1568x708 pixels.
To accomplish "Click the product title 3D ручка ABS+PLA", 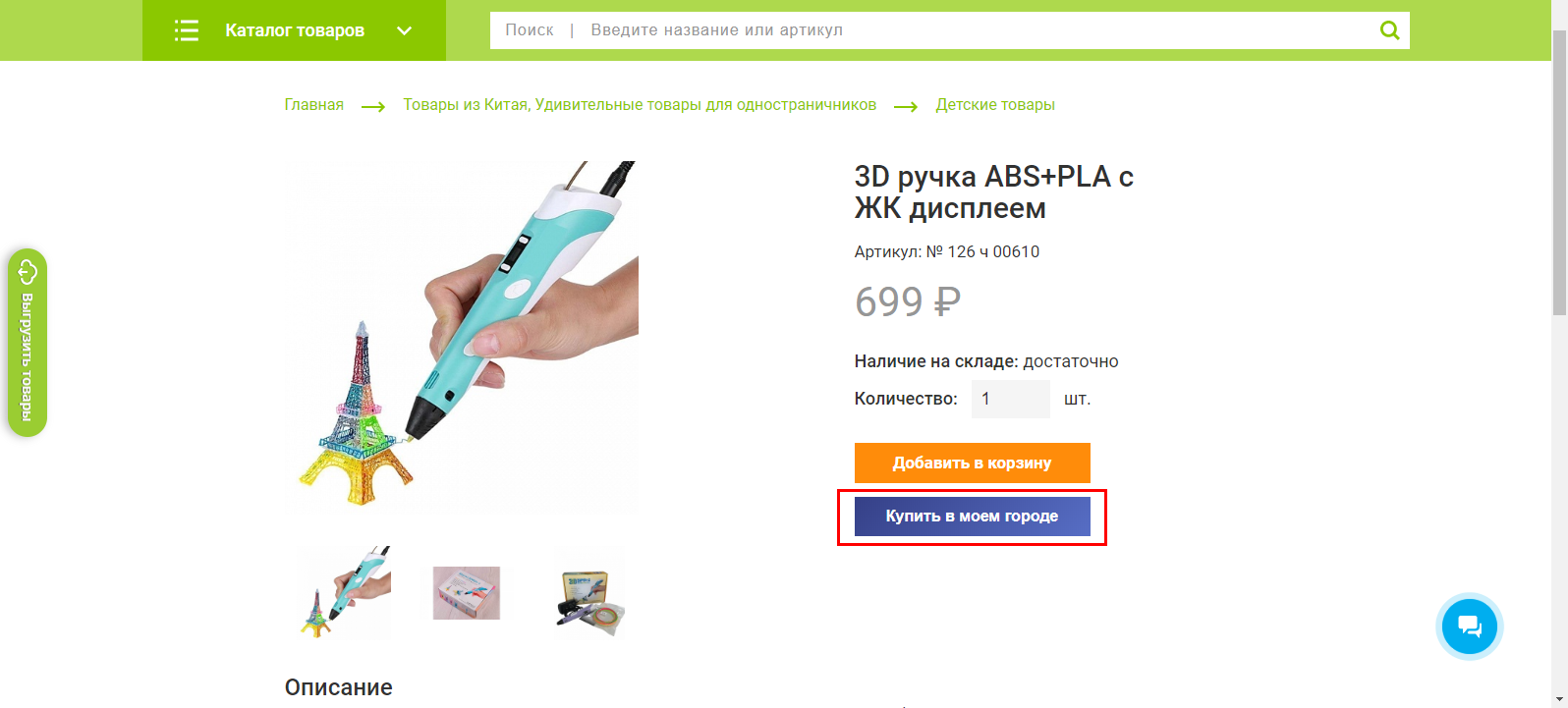I will pyautogui.click(x=994, y=192).
